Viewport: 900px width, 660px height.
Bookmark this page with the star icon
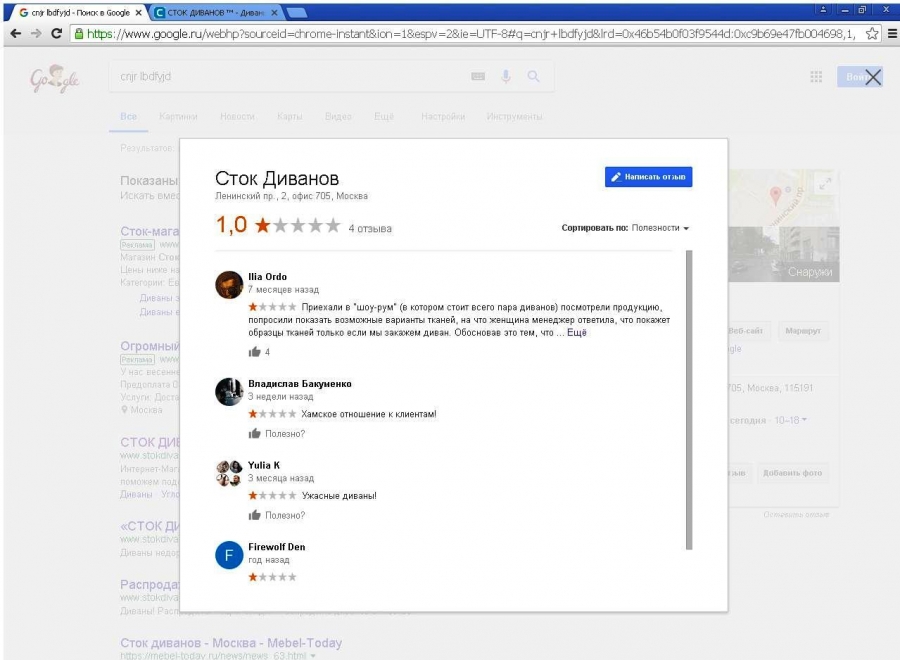(x=872, y=33)
